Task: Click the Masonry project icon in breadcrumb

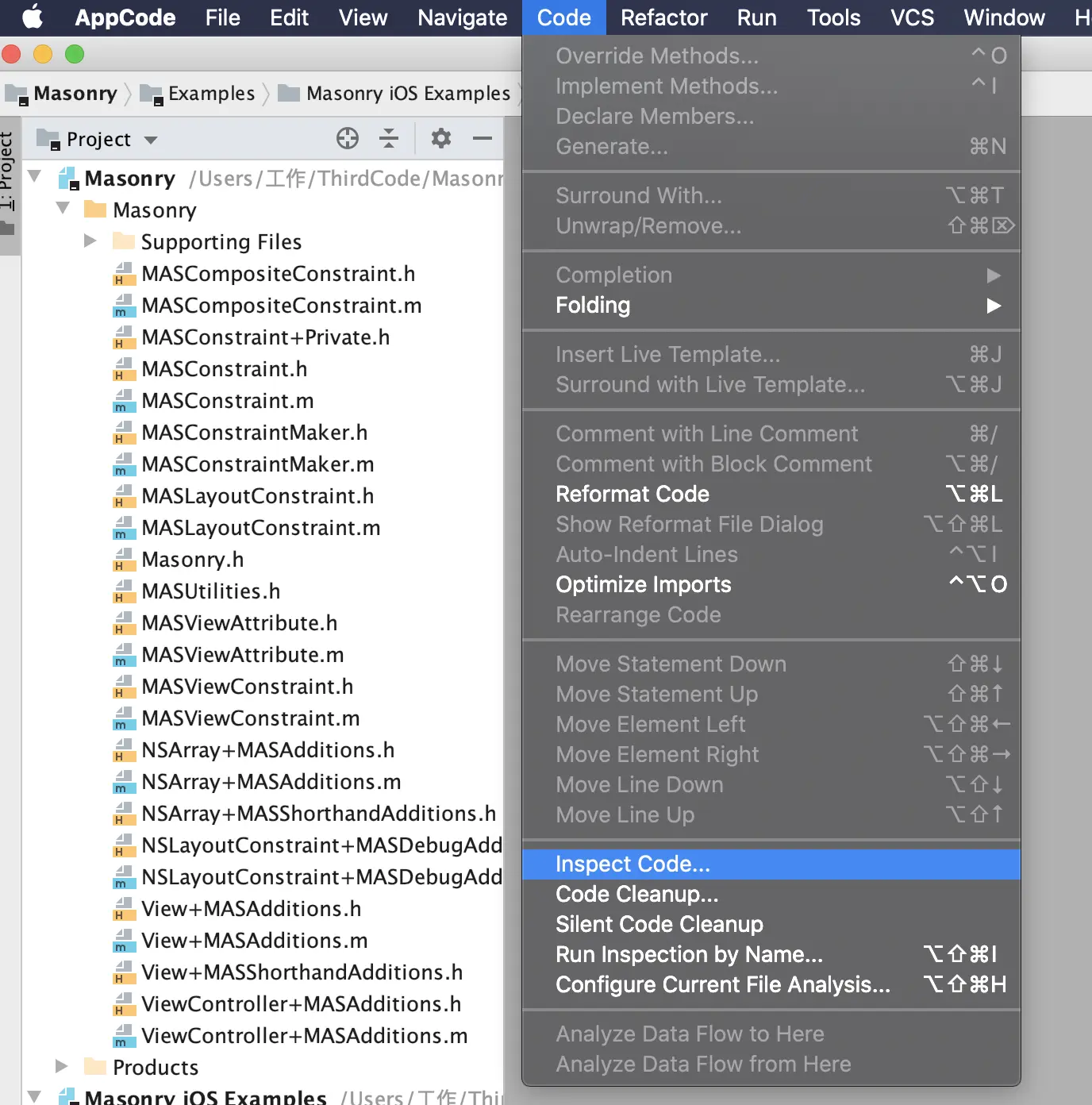Action: pyautogui.click(x=17, y=94)
